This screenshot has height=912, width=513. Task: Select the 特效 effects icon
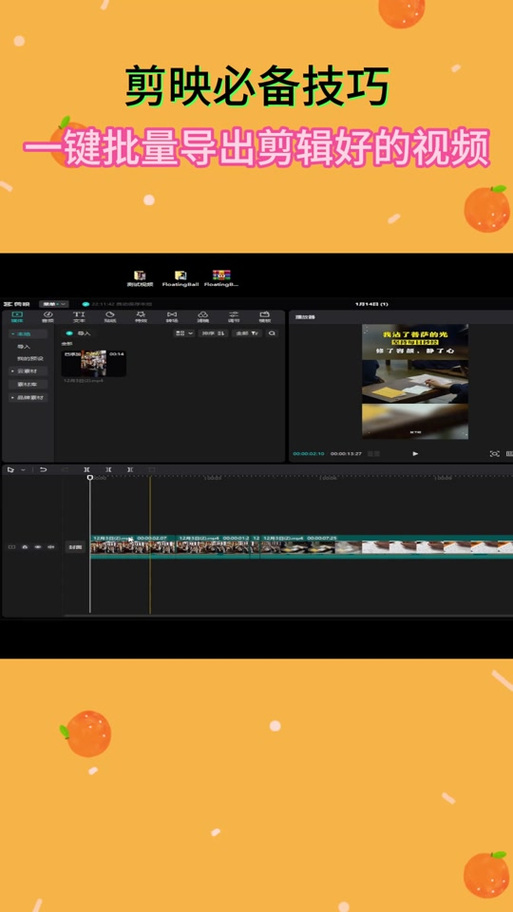(141, 317)
